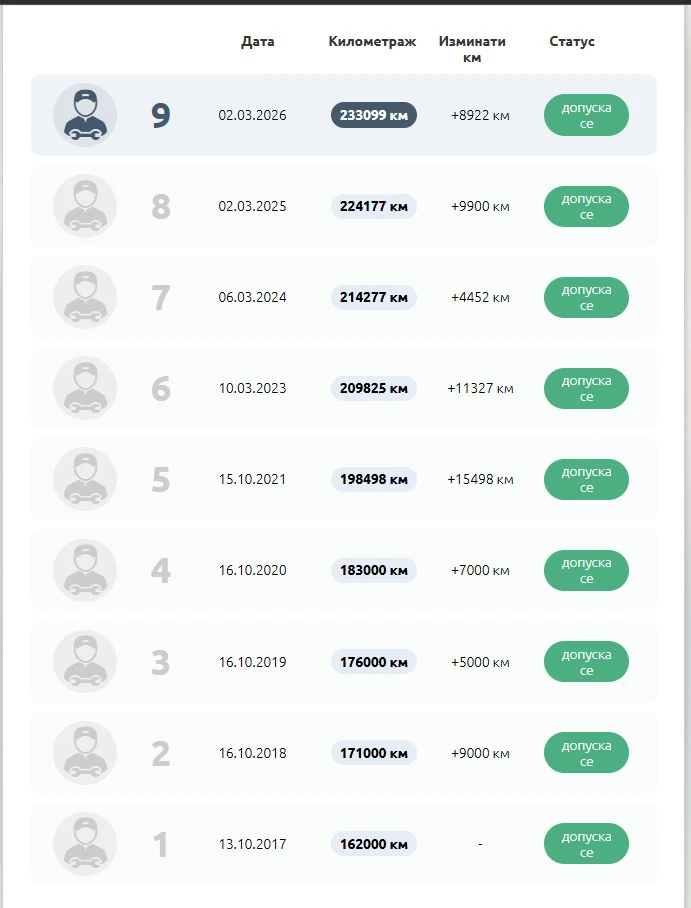Click the 233099 км mileage badge
The height and width of the screenshot is (908, 691).
click(x=374, y=115)
